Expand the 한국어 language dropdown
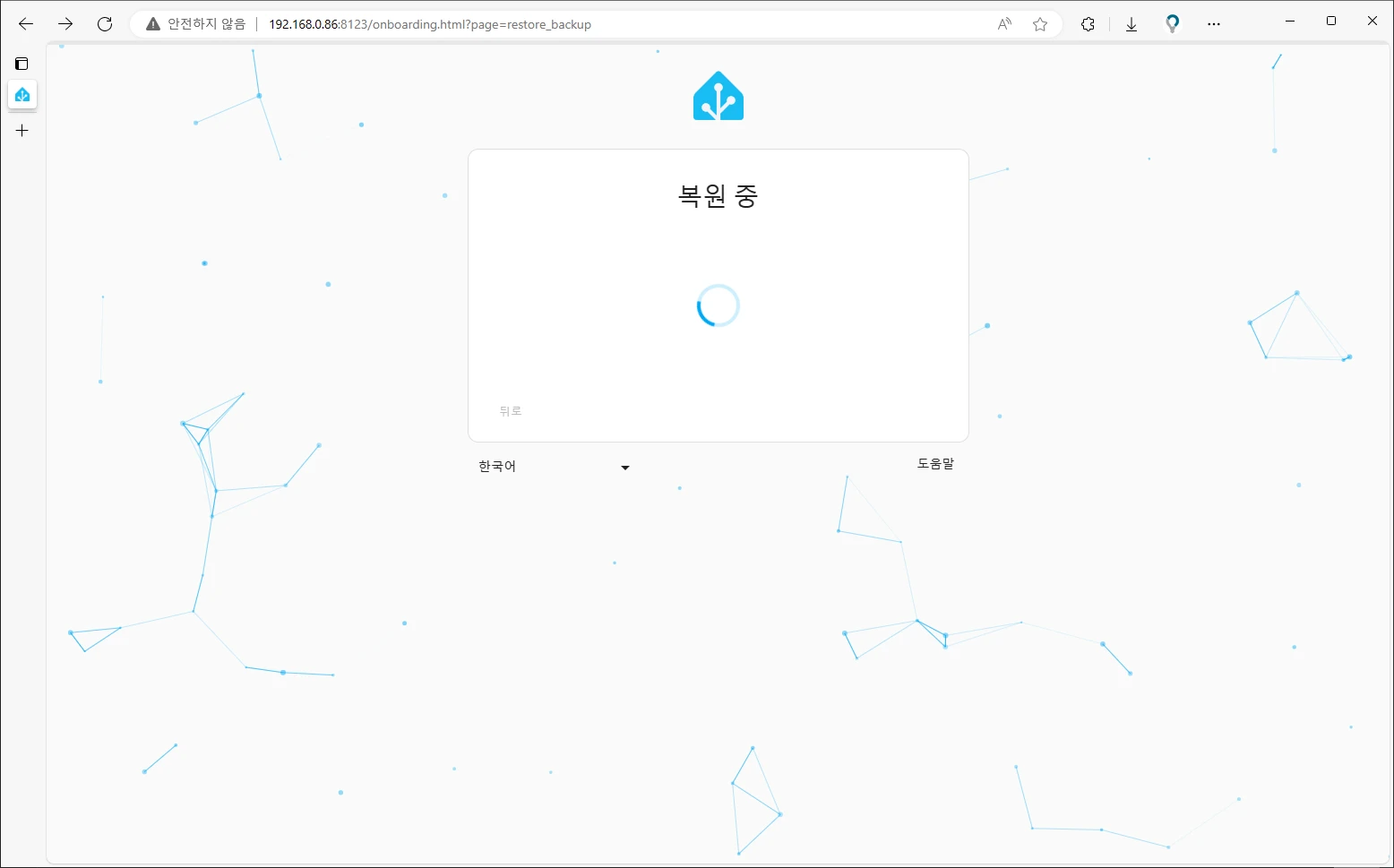 coord(554,467)
